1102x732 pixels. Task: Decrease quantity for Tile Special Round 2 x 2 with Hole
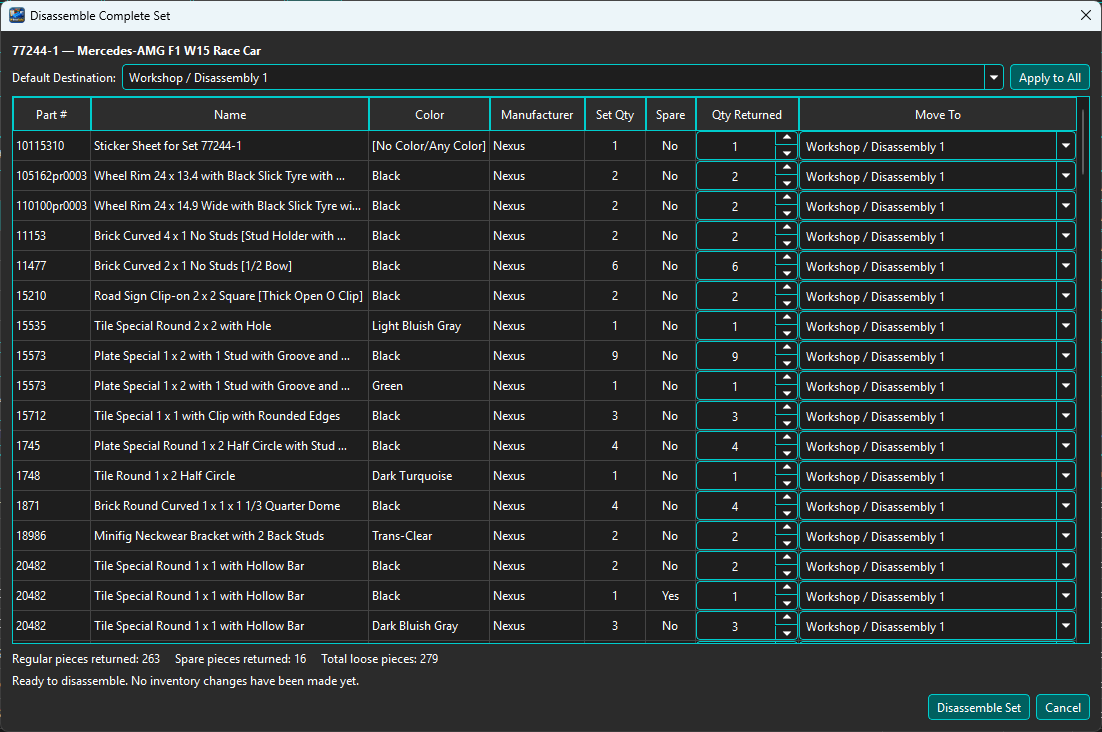click(786, 334)
